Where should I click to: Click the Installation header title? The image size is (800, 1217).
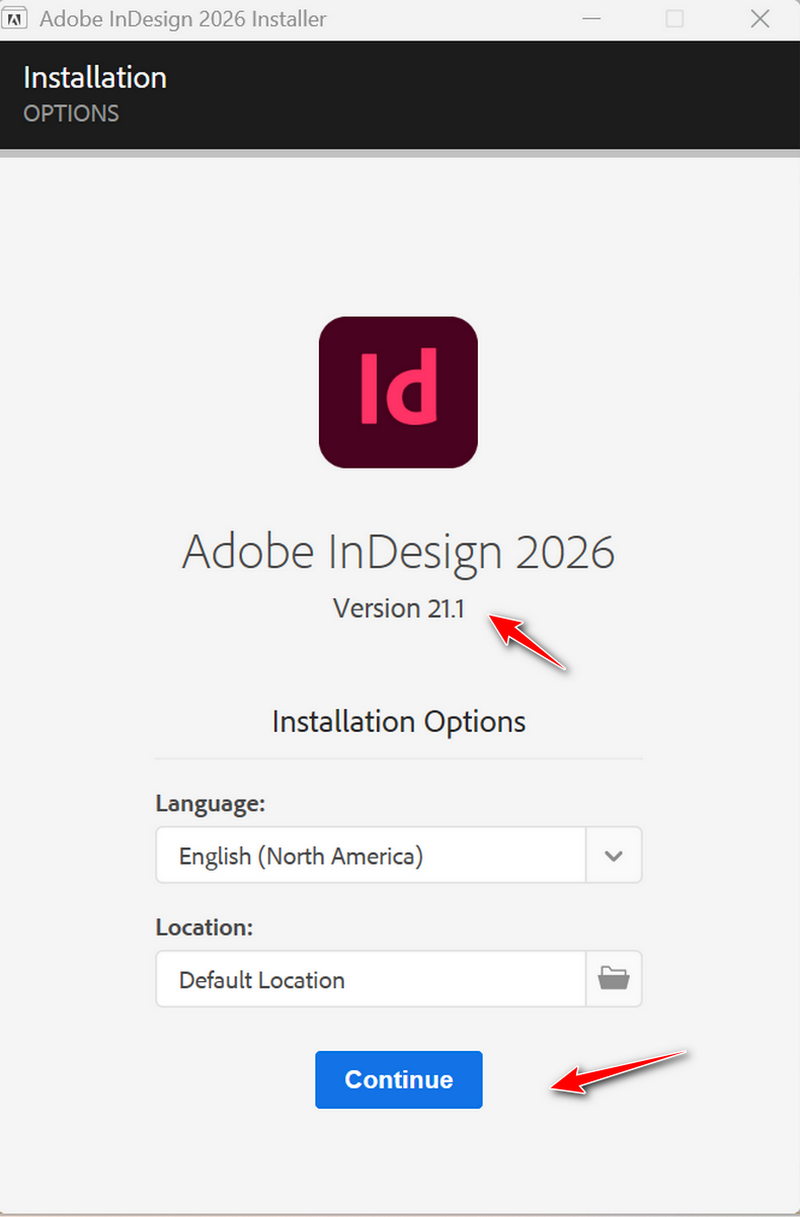95,78
